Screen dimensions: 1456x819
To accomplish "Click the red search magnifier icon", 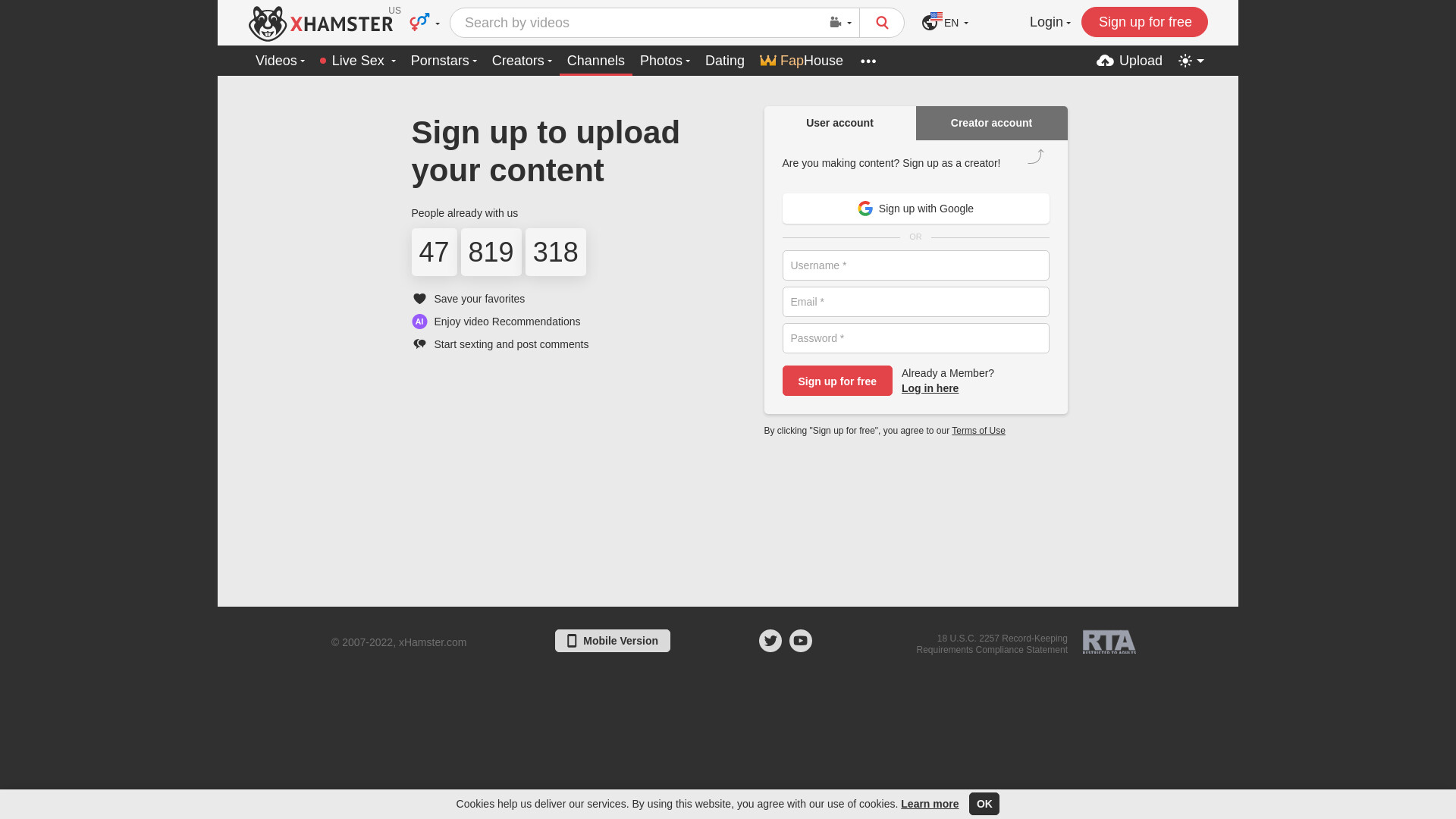I will click(x=881, y=23).
